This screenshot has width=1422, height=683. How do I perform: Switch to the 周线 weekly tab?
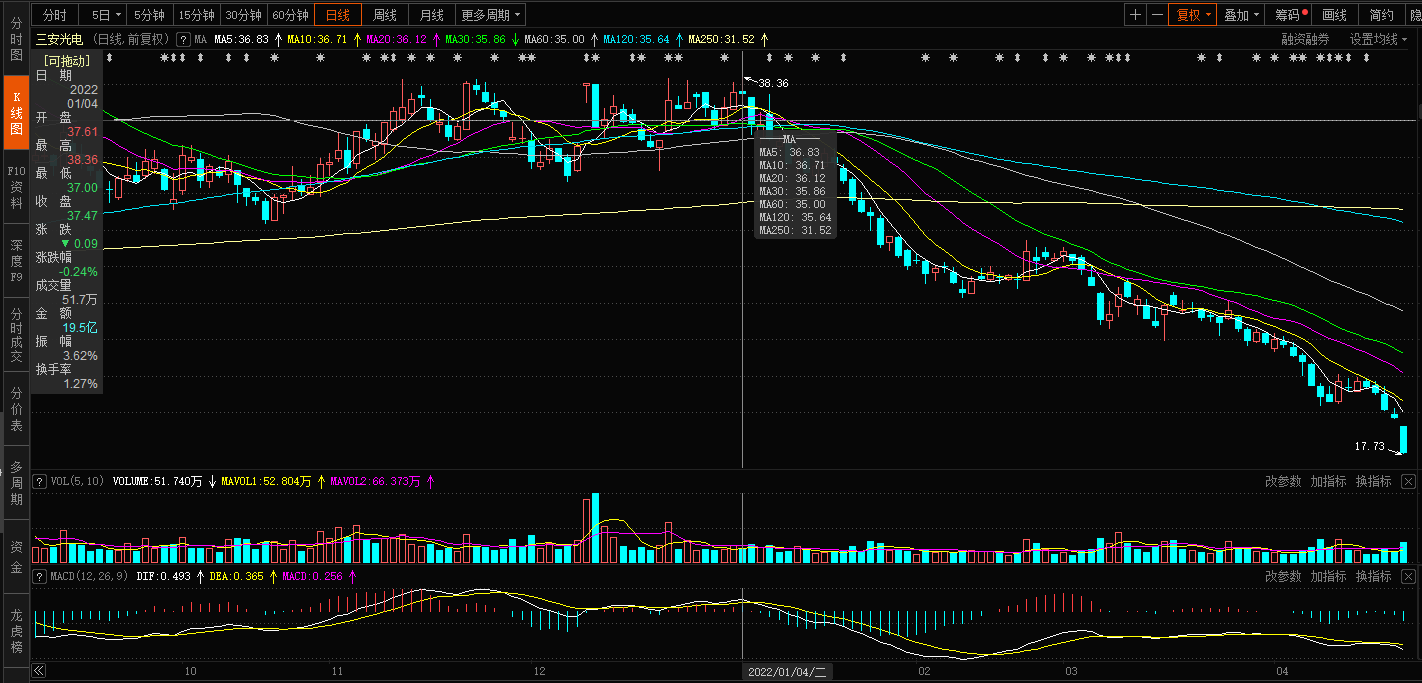pos(385,15)
